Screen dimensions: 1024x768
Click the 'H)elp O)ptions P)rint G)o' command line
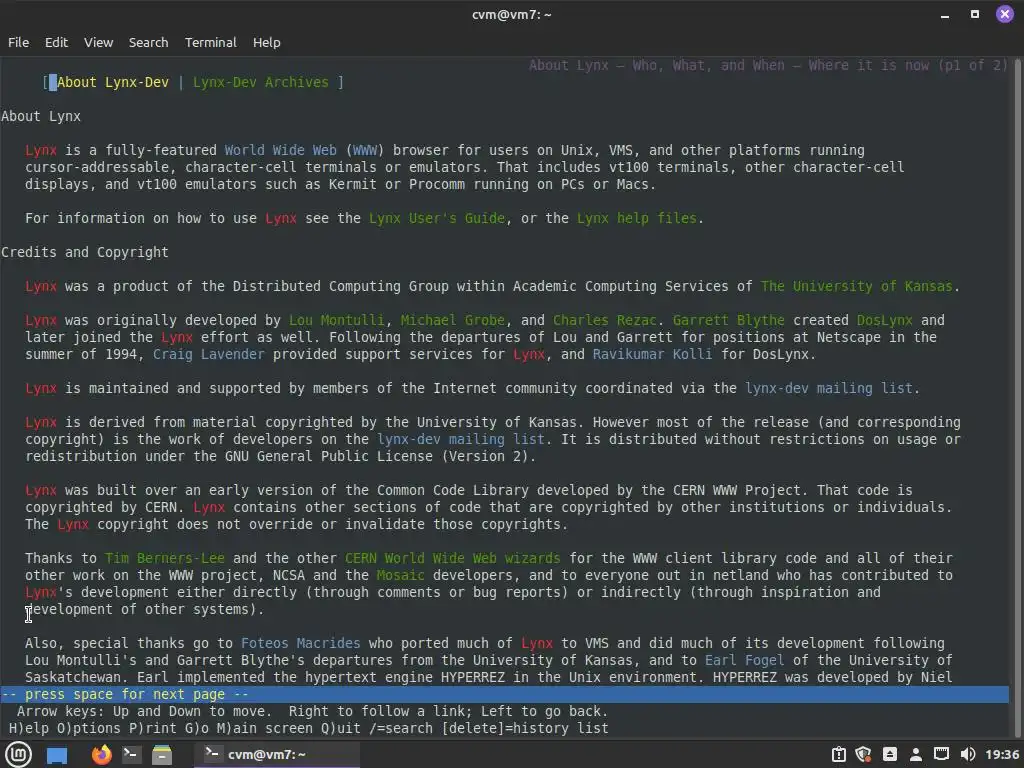coord(308,728)
